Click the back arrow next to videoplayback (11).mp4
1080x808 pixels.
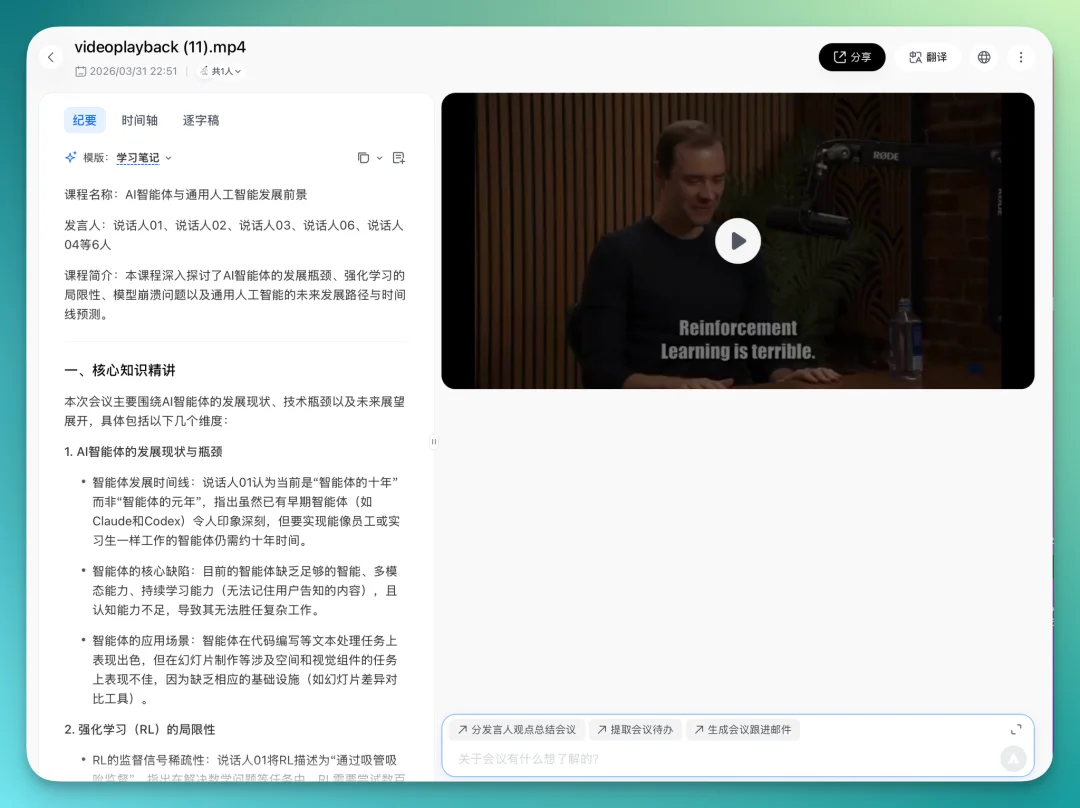click(51, 57)
